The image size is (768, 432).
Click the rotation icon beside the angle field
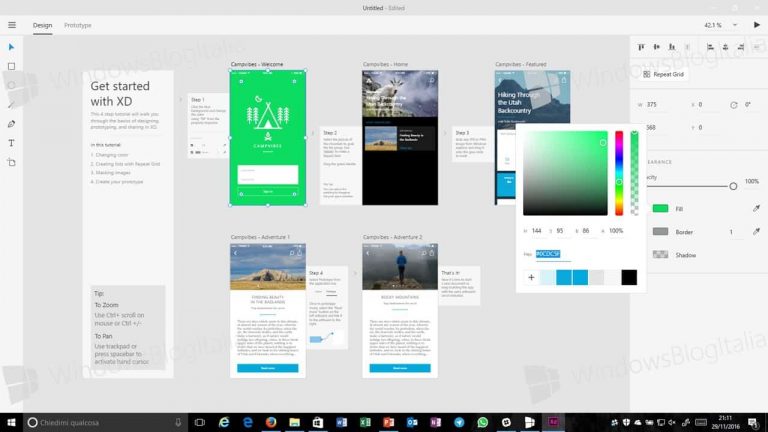(733, 105)
